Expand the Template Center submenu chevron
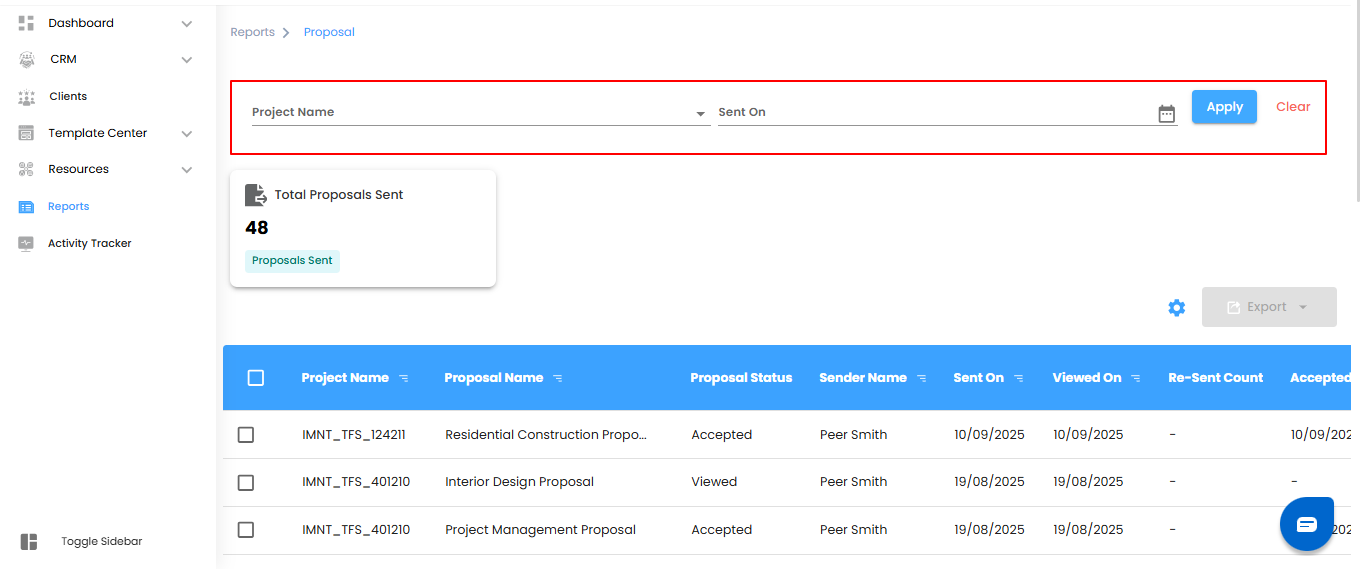 tap(187, 133)
